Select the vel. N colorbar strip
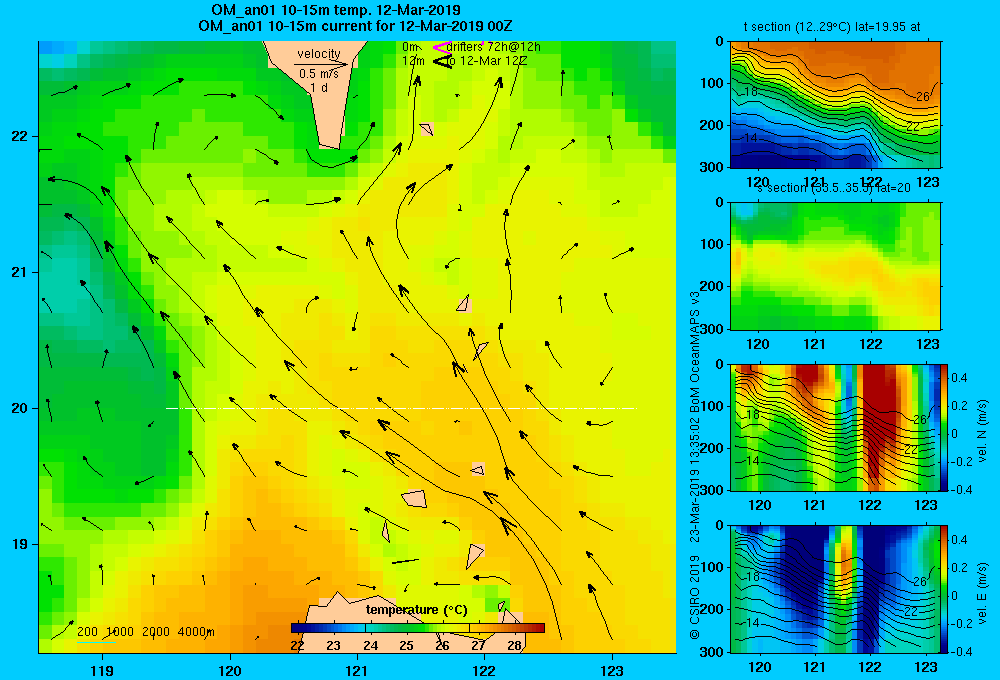This screenshot has width=1000, height=680. pos(945,427)
